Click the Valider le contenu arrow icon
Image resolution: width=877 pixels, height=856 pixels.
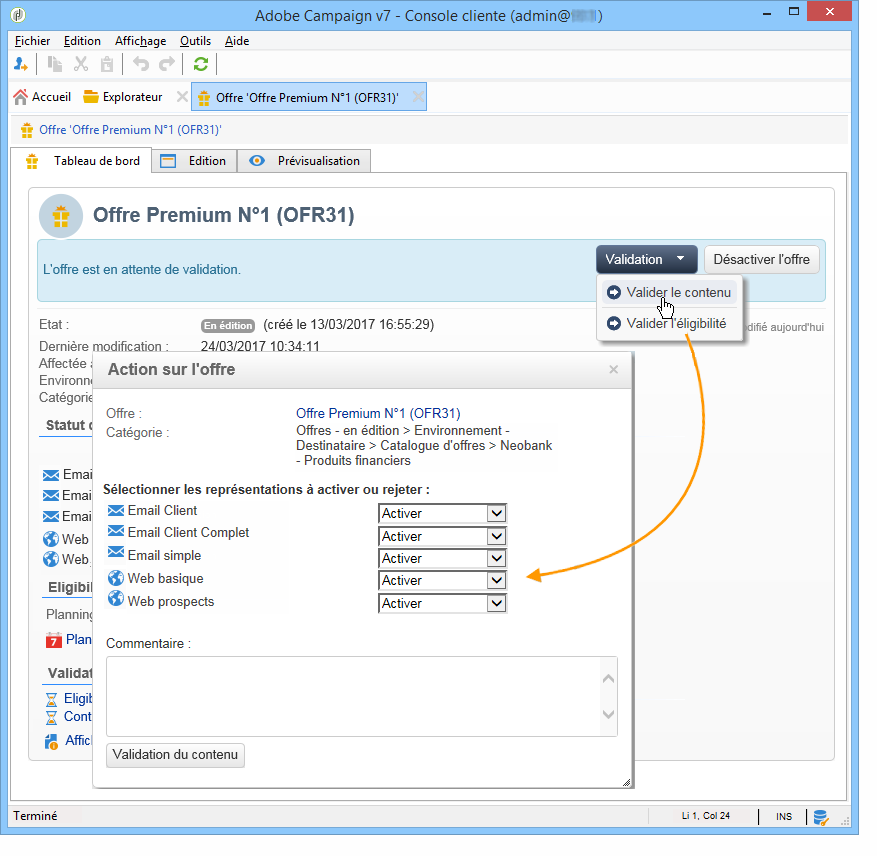coord(614,293)
